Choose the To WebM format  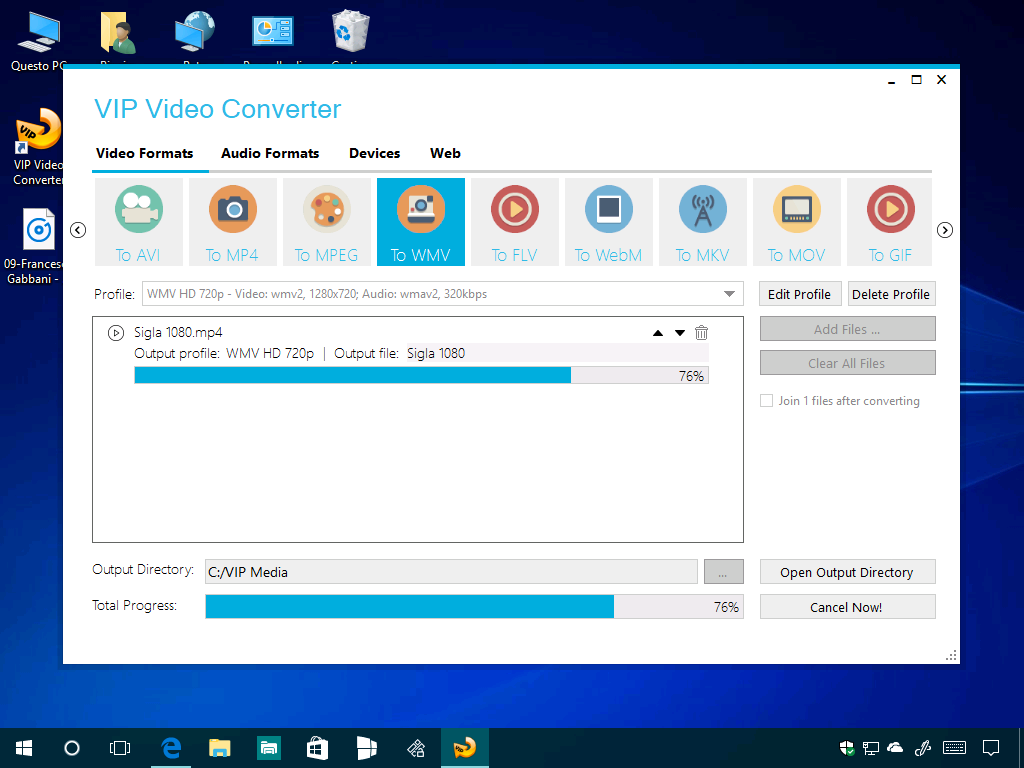pos(609,222)
